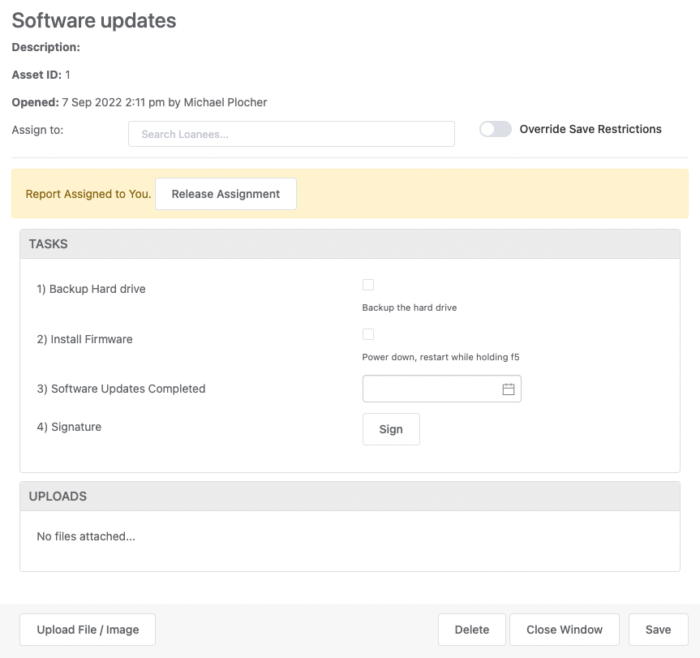The width and height of the screenshot is (700, 658).
Task: Click Close Window button
Action: coord(565,630)
